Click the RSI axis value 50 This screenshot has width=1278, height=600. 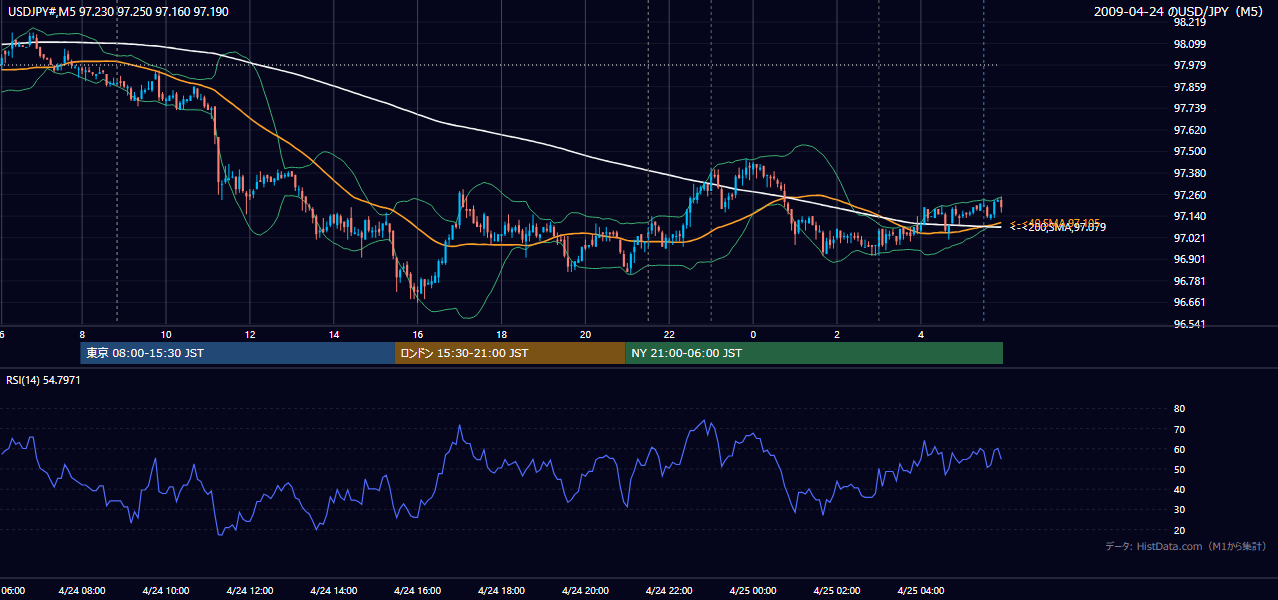1179,469
